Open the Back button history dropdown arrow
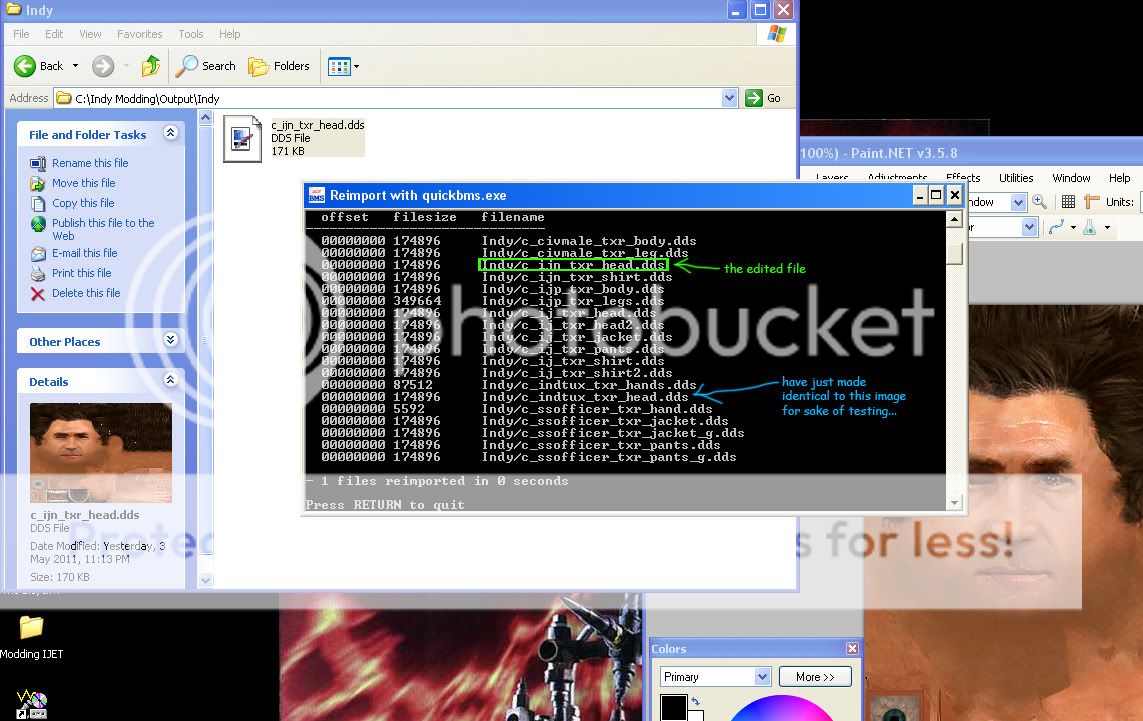 point(75,66)
